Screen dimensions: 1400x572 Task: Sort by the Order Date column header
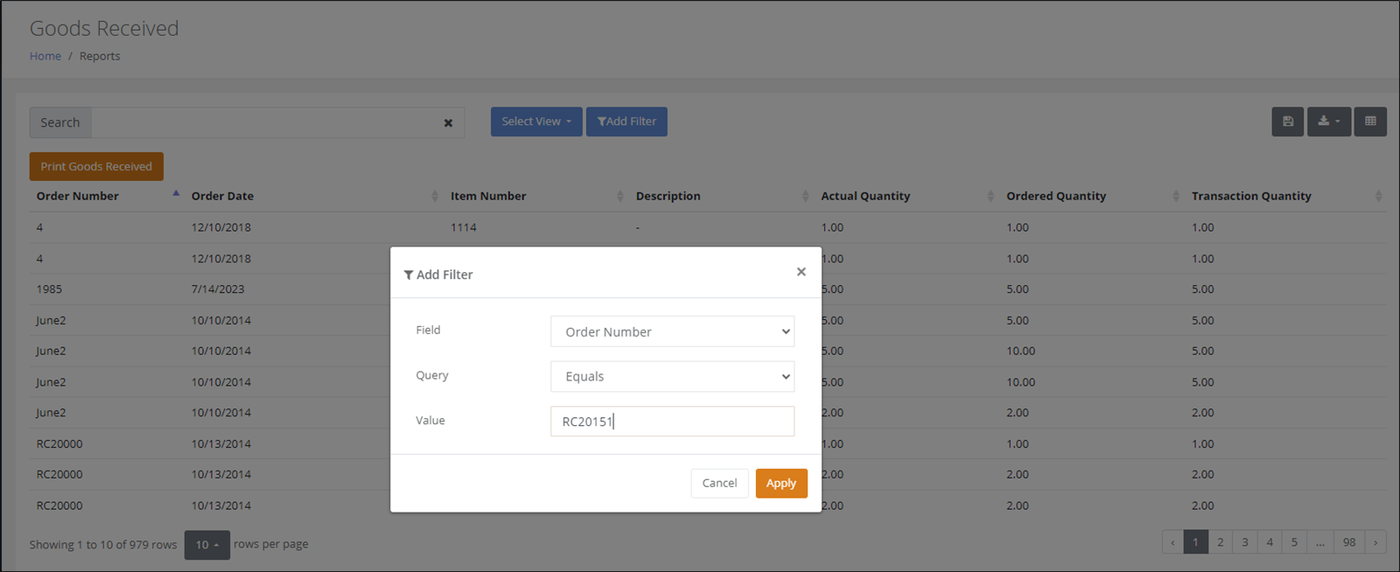[314, 196]
